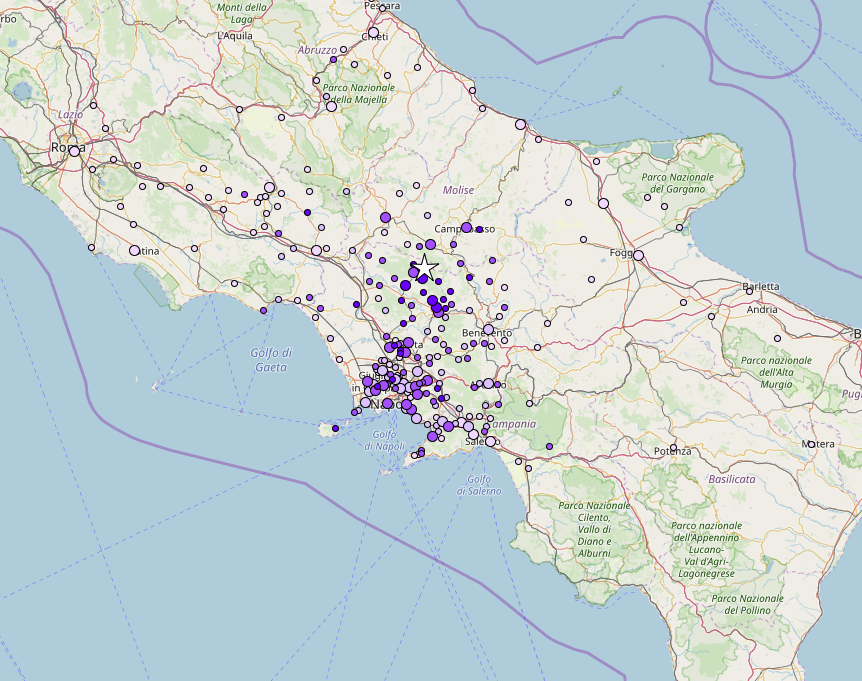Select the Lazio region label
The image size is (862, 681).
[x=70, y=114]
